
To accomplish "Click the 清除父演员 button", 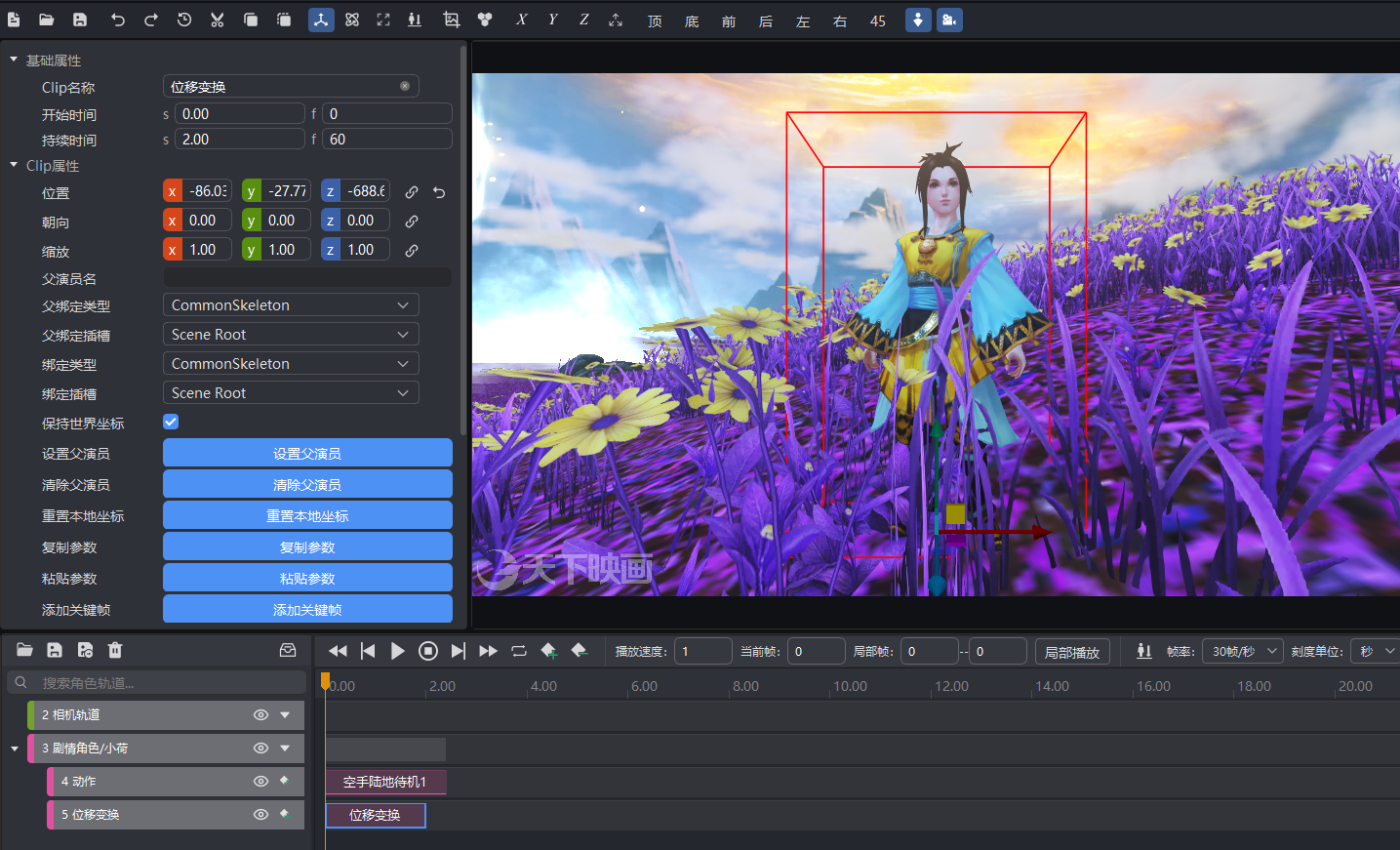I will 307,484.
